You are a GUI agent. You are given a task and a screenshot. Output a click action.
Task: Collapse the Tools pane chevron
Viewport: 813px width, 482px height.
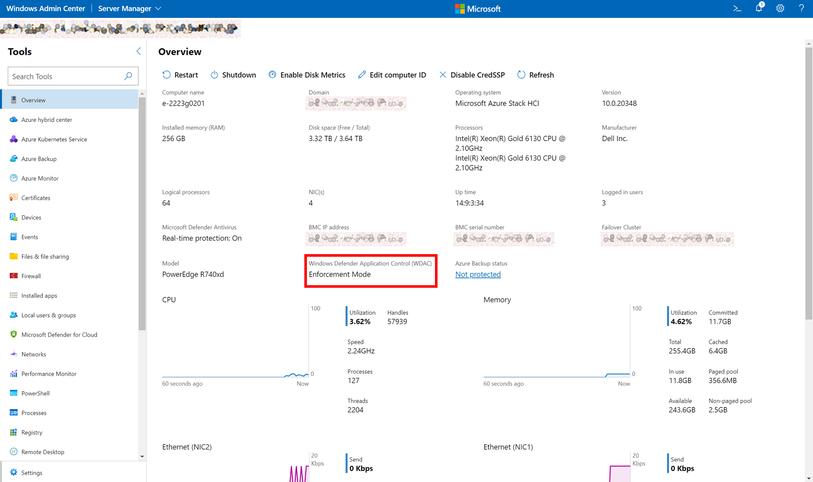click(138, 51)
